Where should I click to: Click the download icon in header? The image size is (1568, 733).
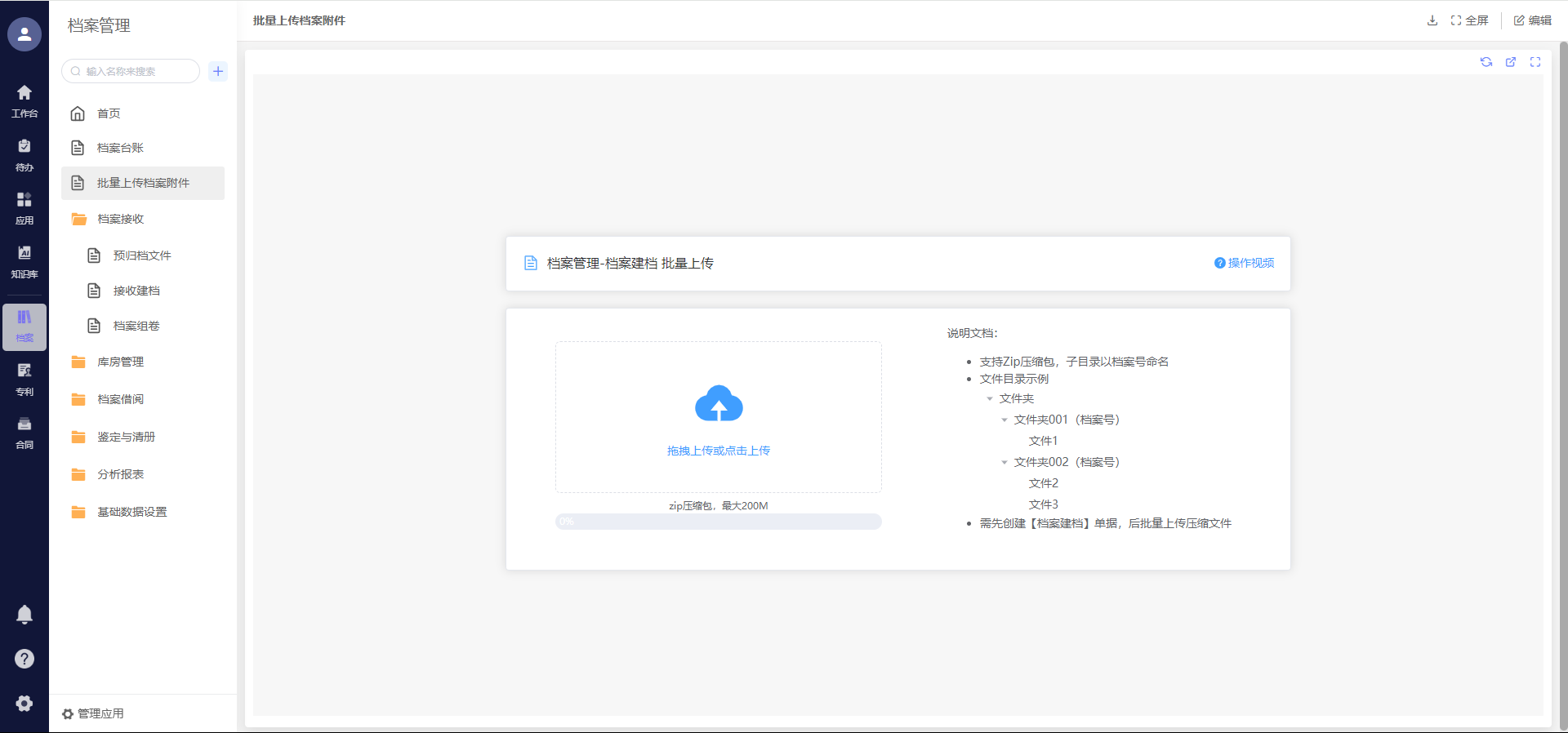click(x=1432, y=20)
